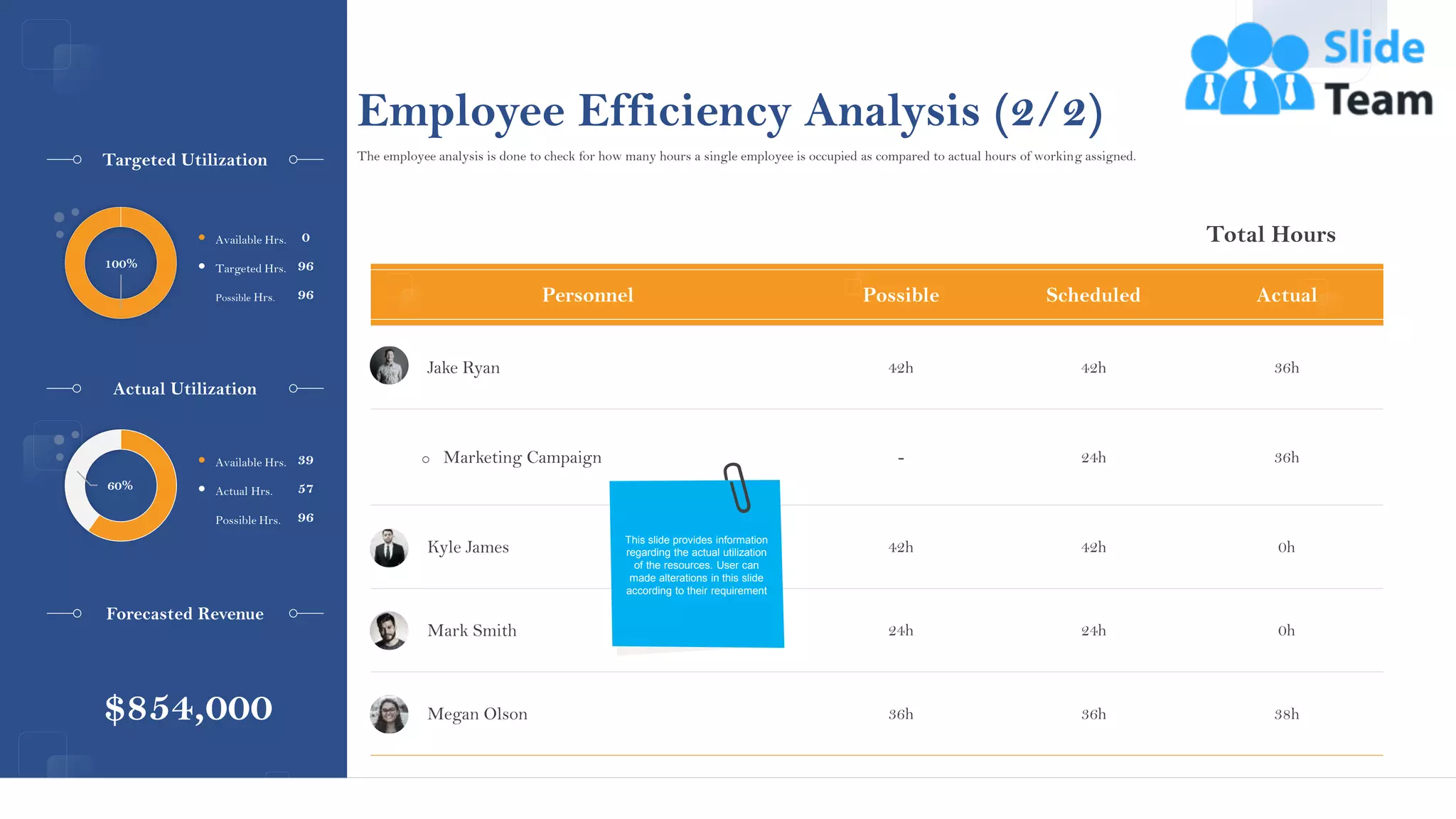Click Megan Olson's avatar photo
Viewport: 1456px width, 819px height.
click(x=389, y=714)
